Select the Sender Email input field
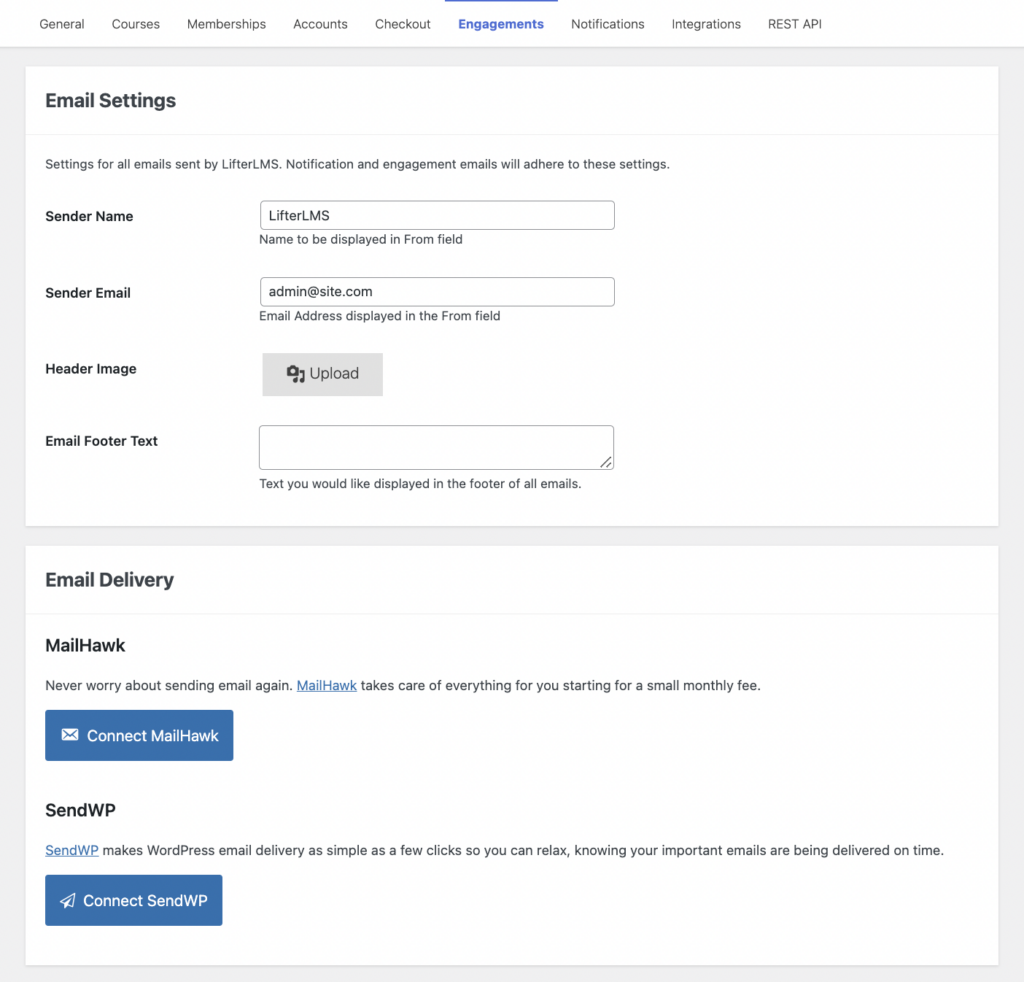 pyautogui.click(x=437, y=291)
